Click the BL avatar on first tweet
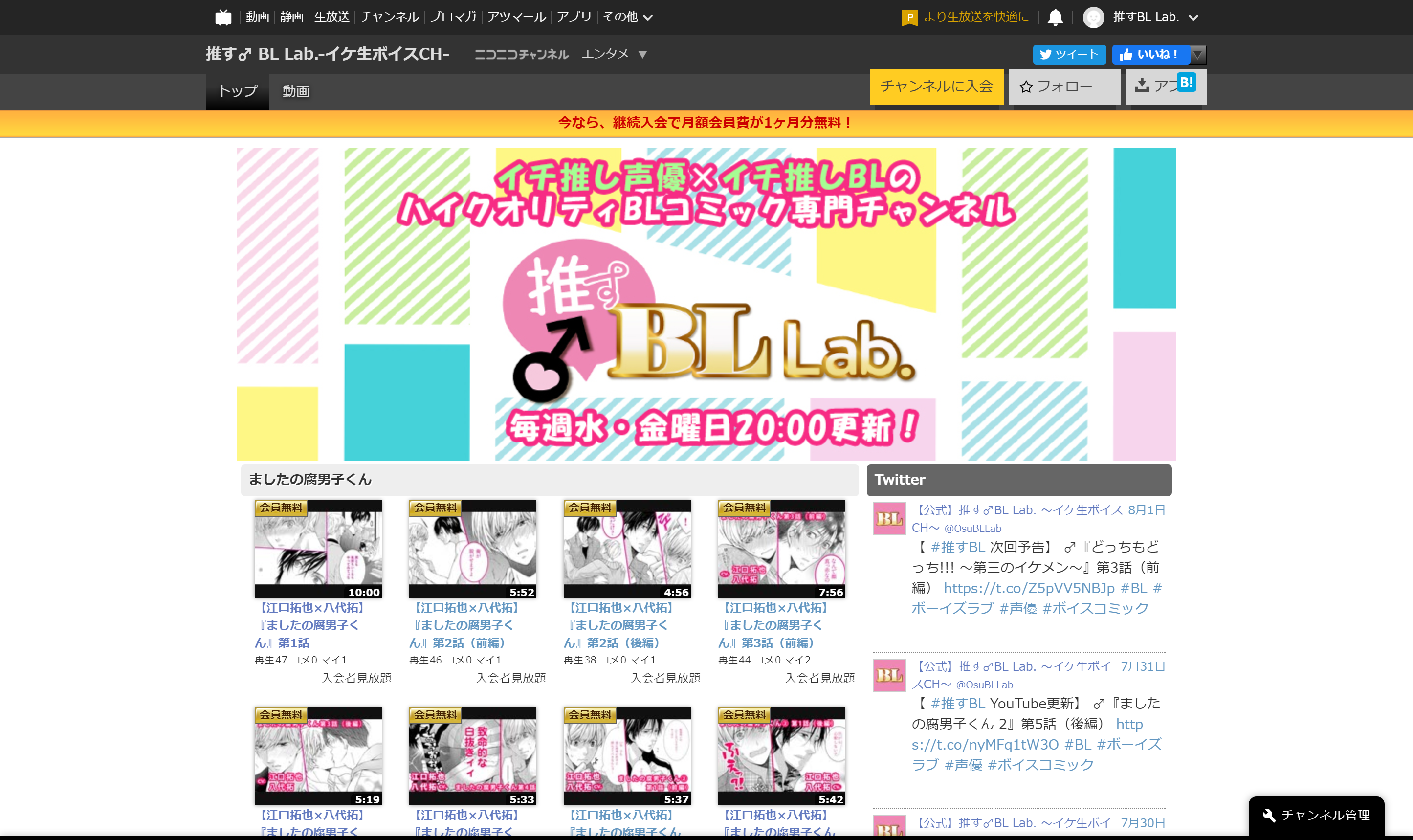The image size is (1413, 840). tap(888, 518)
